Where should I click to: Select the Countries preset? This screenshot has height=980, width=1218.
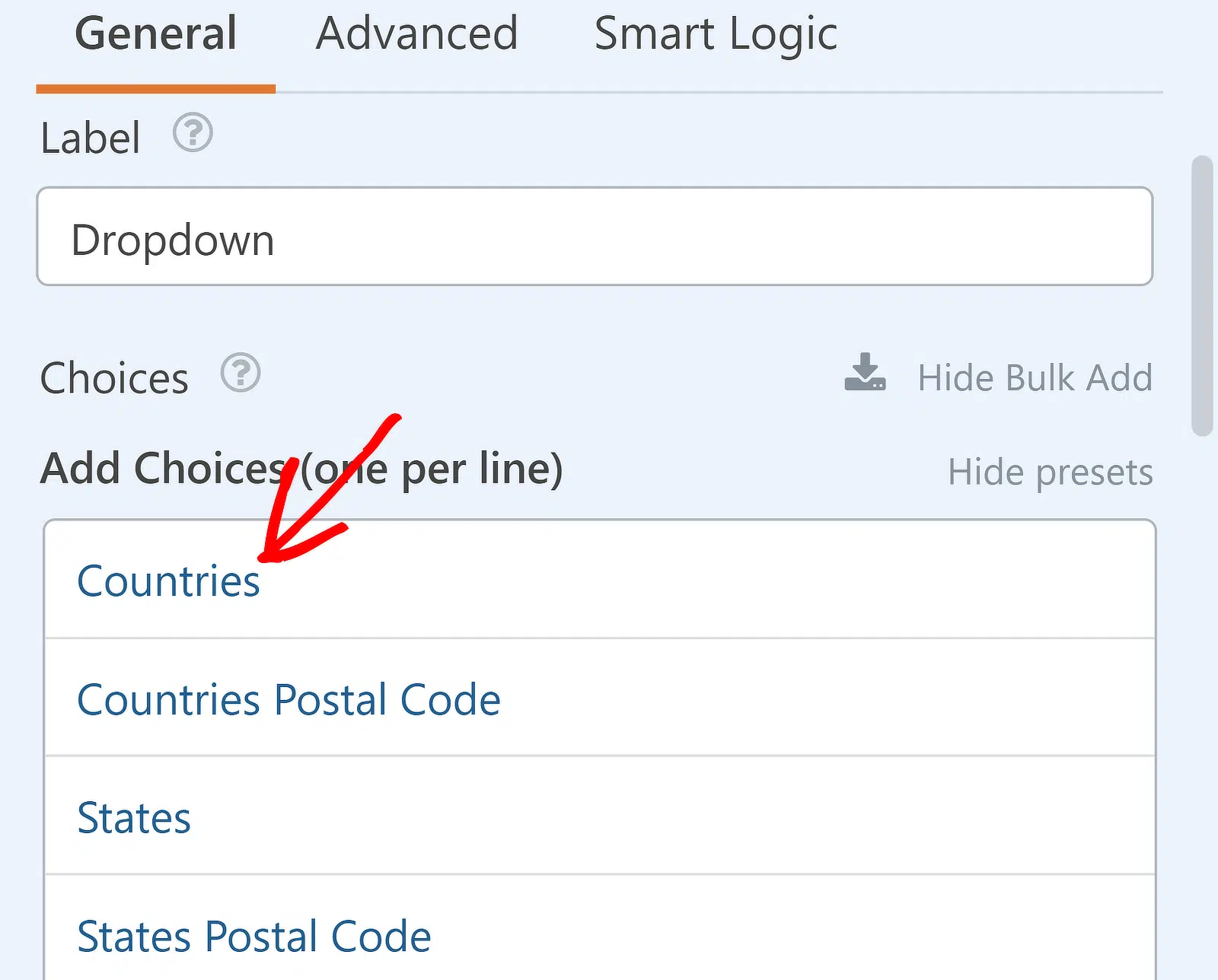168,581
